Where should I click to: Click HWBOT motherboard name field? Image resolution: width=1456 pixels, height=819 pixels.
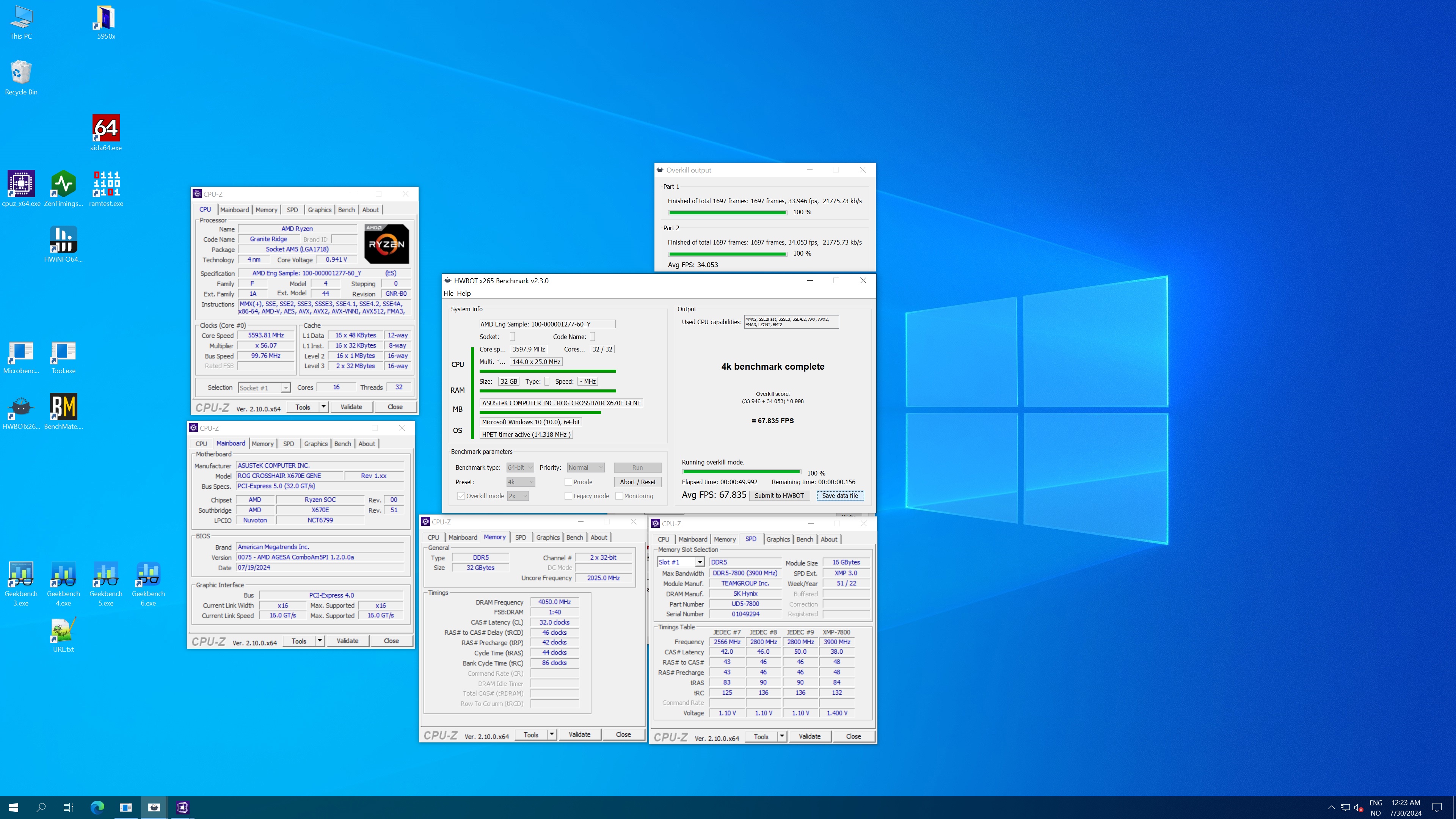coord(561,403)
